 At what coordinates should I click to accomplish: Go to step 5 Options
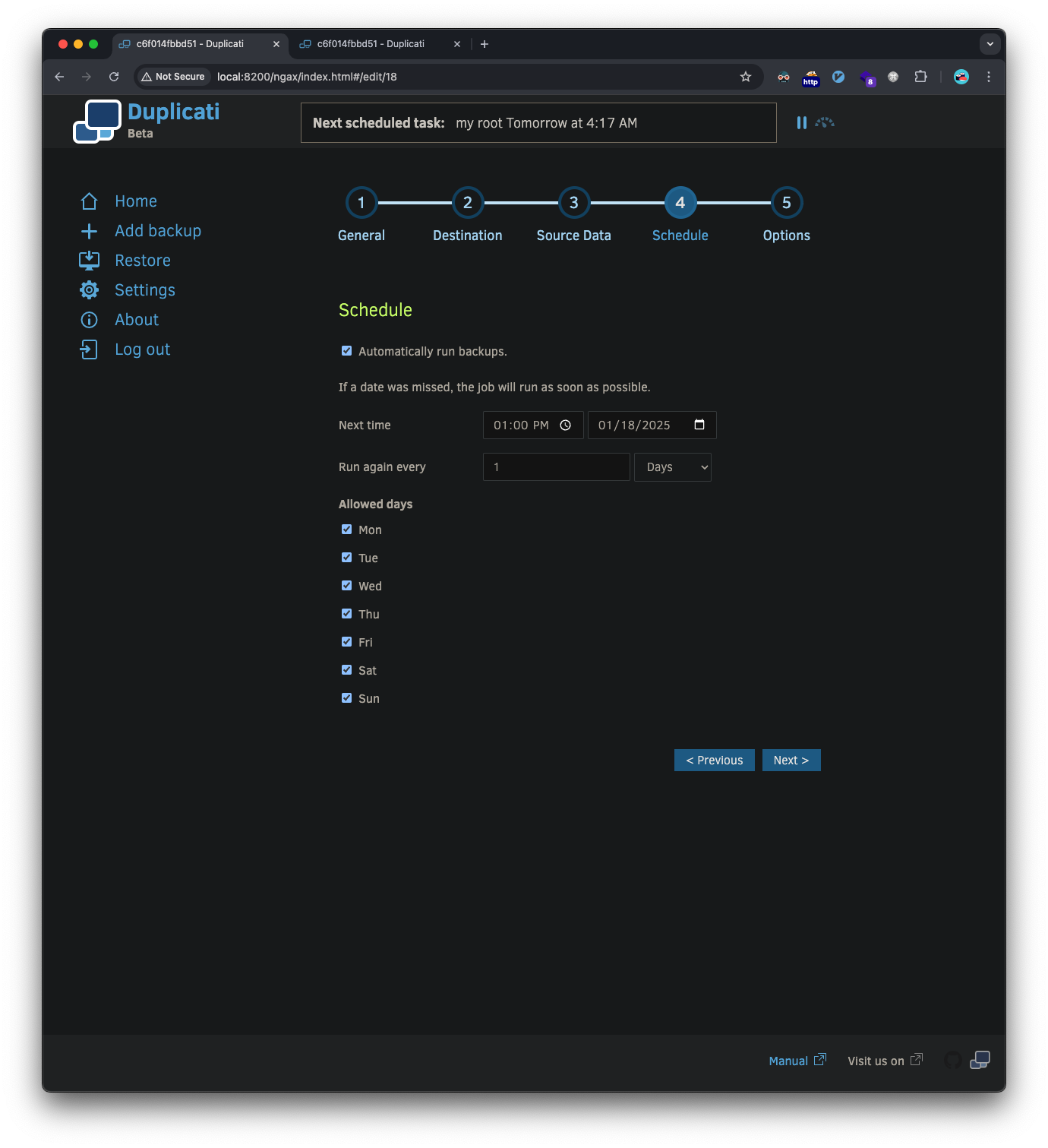point(786,203)
